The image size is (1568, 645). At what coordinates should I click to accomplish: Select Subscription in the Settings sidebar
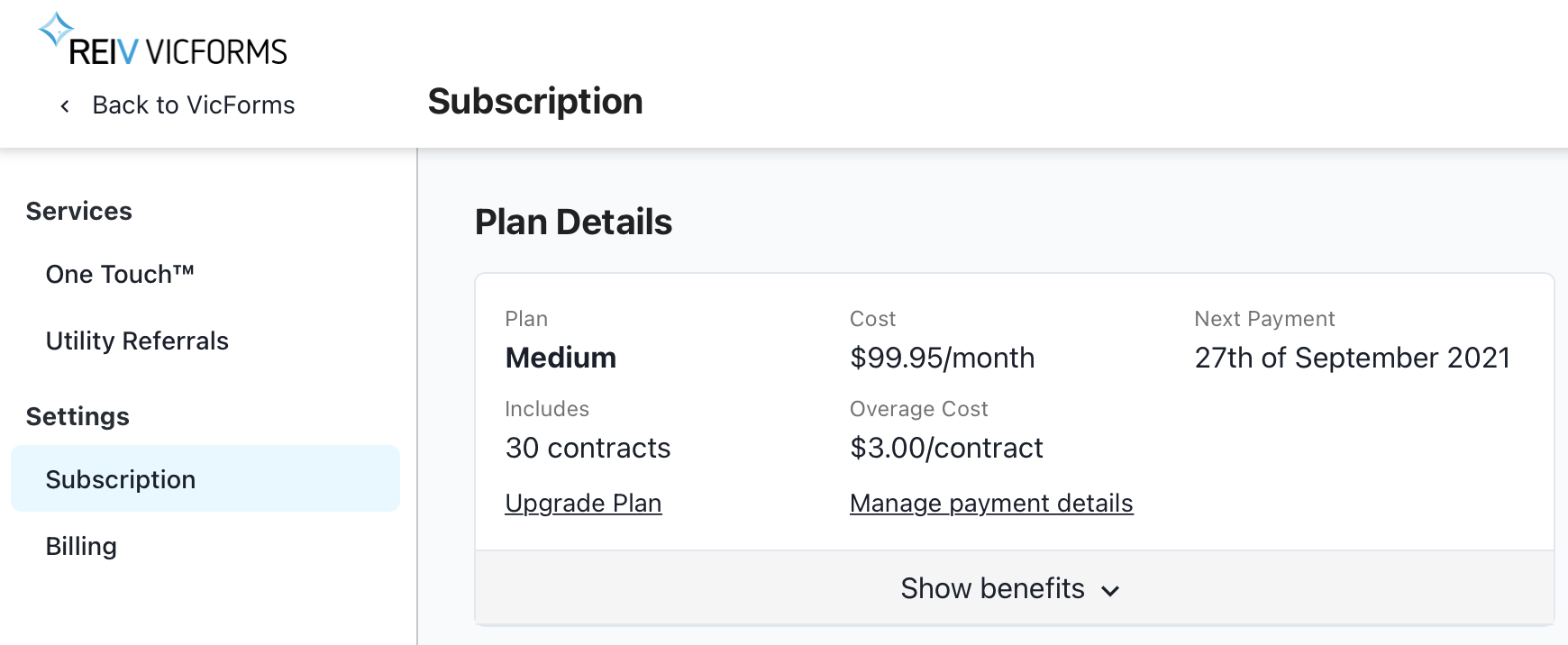(121, 479)
